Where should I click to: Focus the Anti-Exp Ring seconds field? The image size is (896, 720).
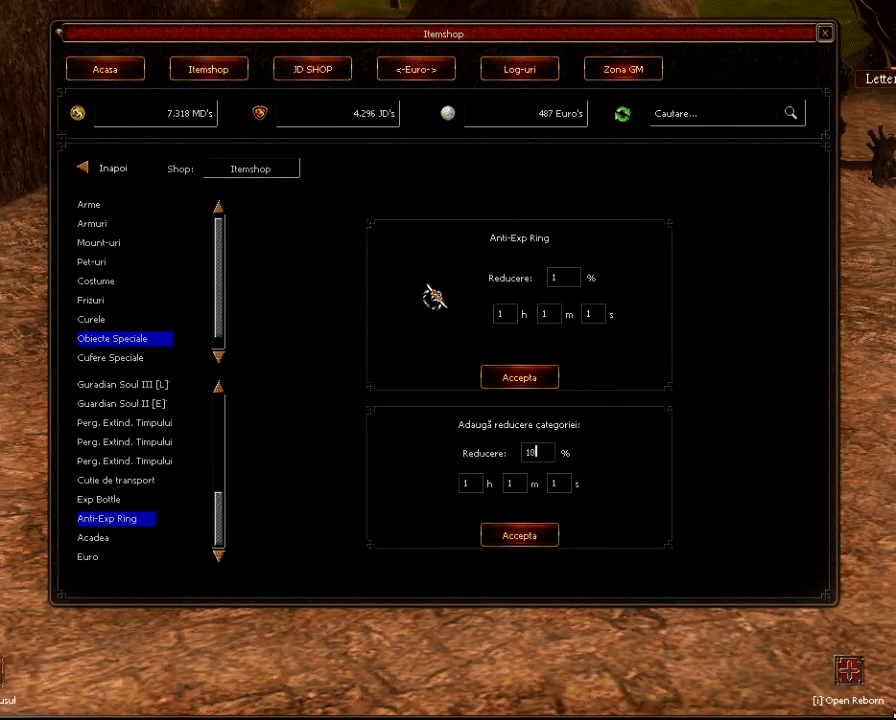(593, 314)
